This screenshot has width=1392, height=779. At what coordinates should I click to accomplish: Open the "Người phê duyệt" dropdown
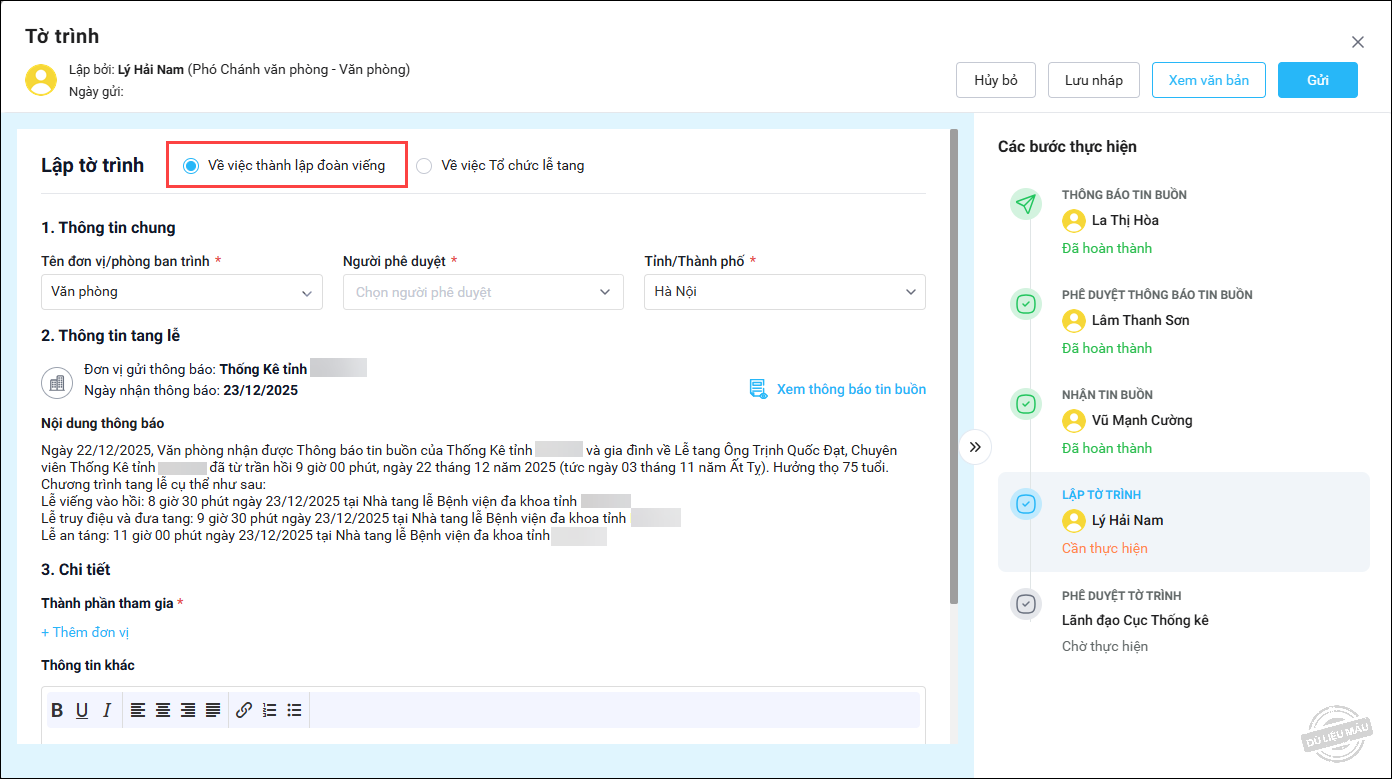click(x=483, y=292)
